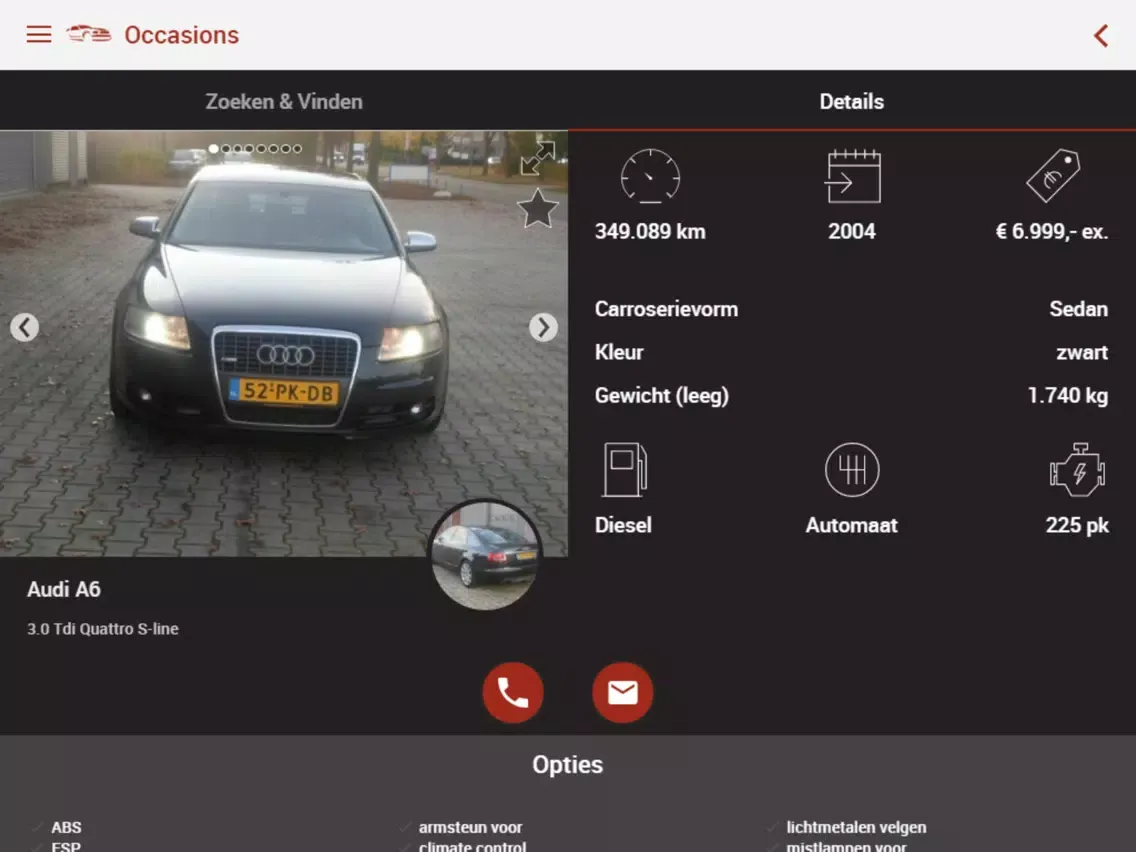
Task: Click the 1.740 kg value
Action: [x=1068, y=396]
